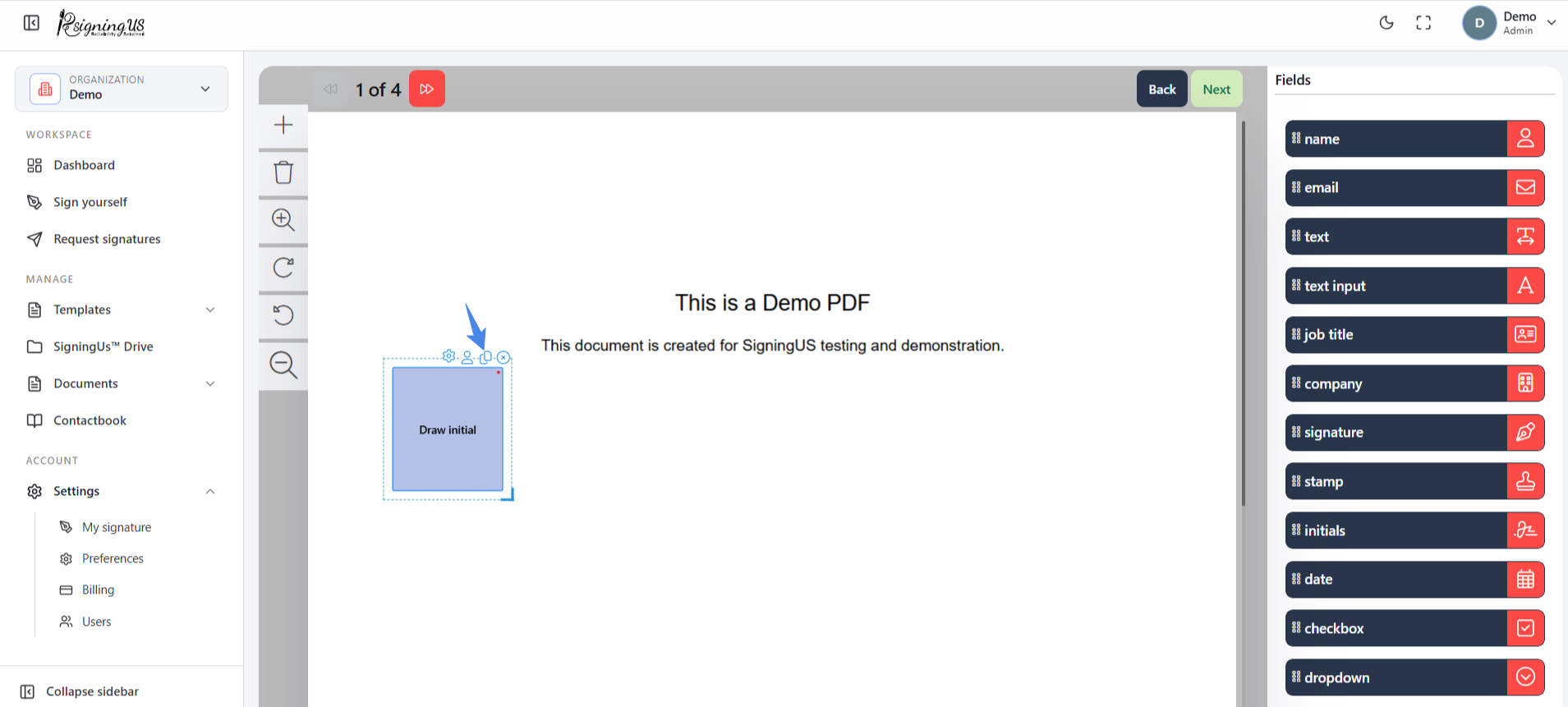Click the document vertical scrollbar
Screen dimensions: 1568x707
[1244, 314]
